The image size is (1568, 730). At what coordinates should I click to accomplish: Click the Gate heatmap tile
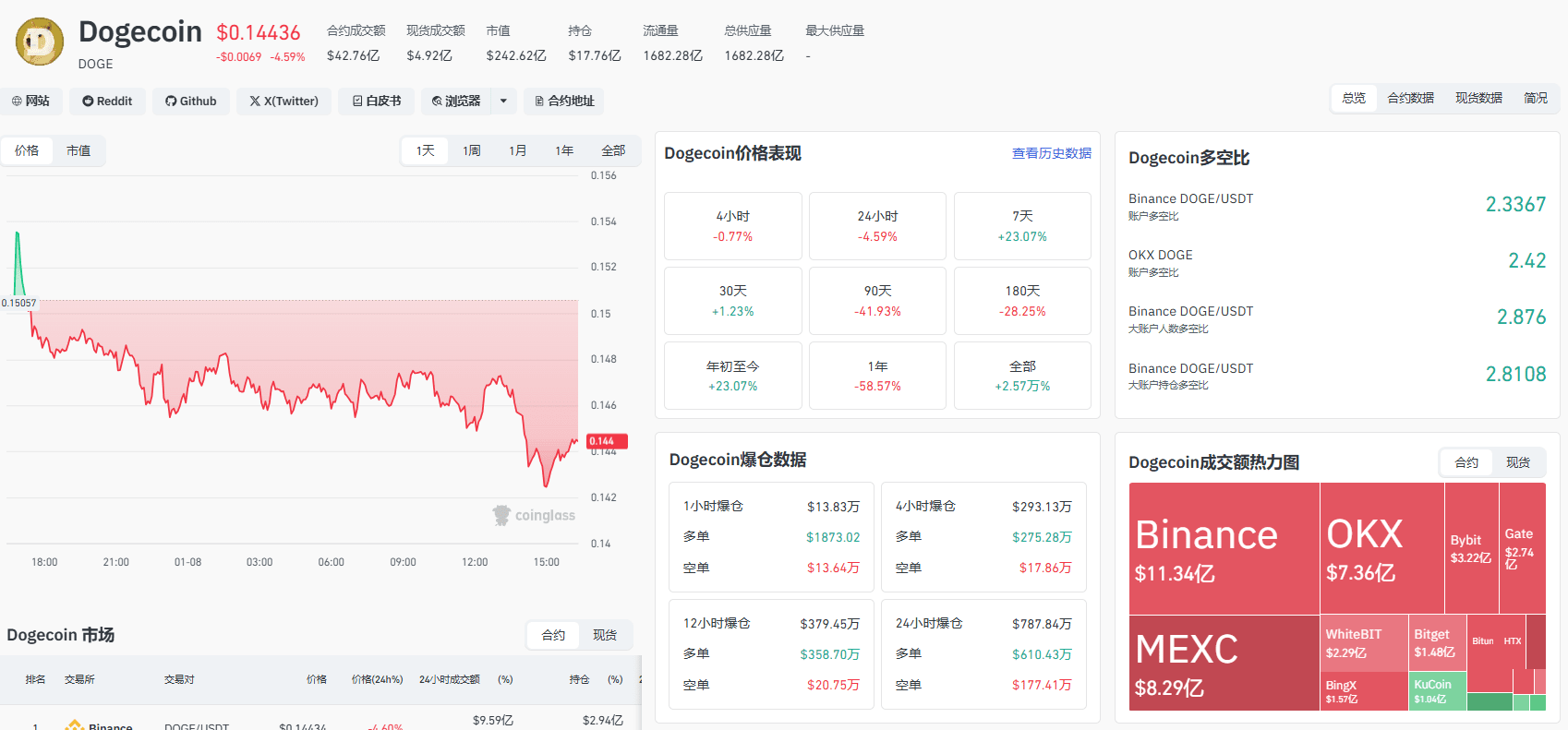click(1523, 548)
